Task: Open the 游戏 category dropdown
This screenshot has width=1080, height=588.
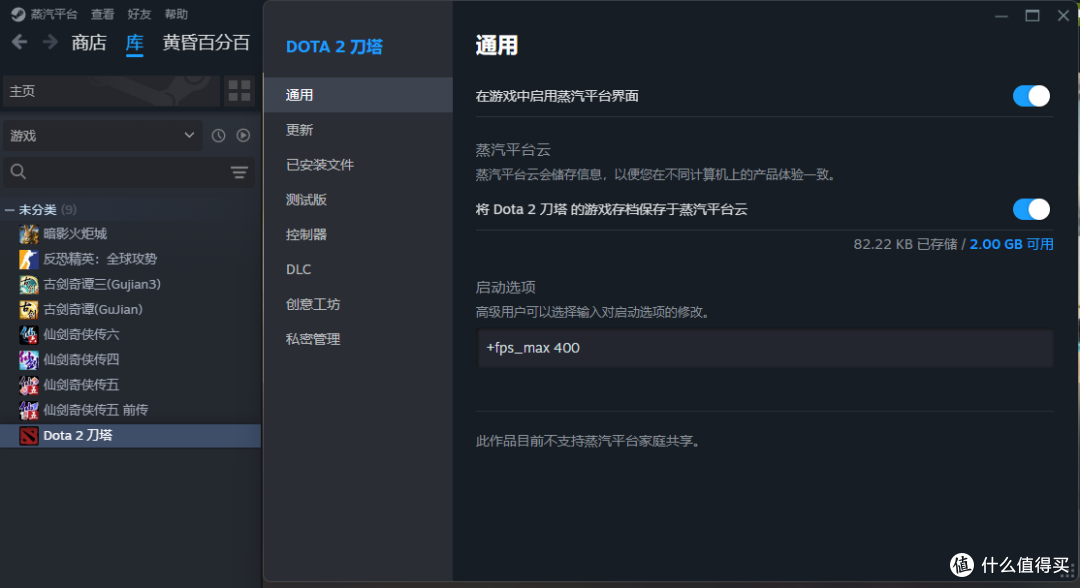Action: tap(103, 136)
